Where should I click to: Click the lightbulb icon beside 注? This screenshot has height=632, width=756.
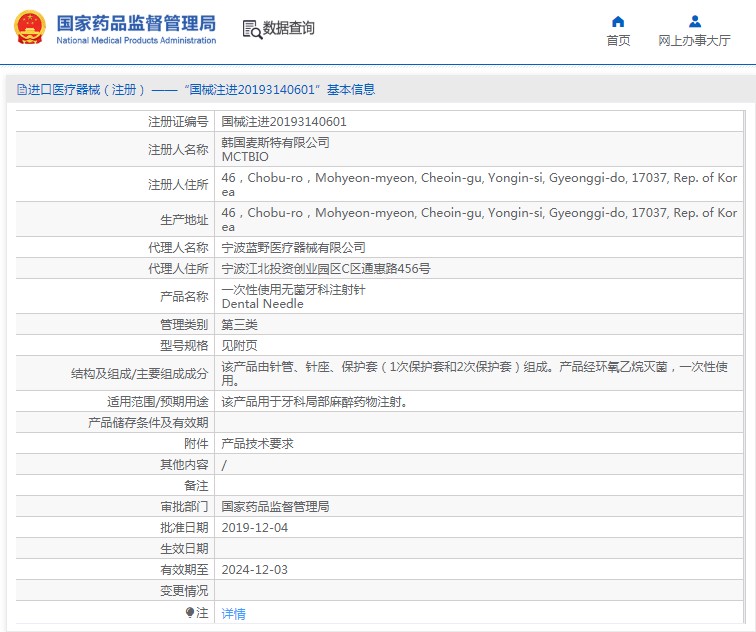coord(190,612)
